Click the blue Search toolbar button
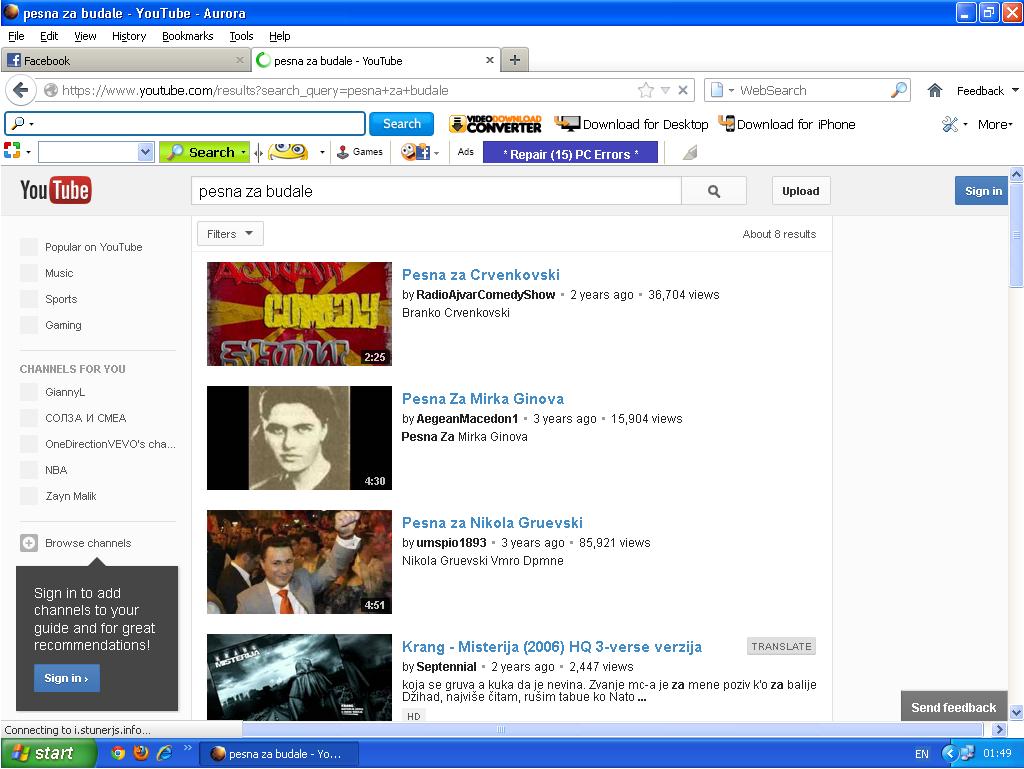Screen dimensions: 1024x769 pos(402,123)
